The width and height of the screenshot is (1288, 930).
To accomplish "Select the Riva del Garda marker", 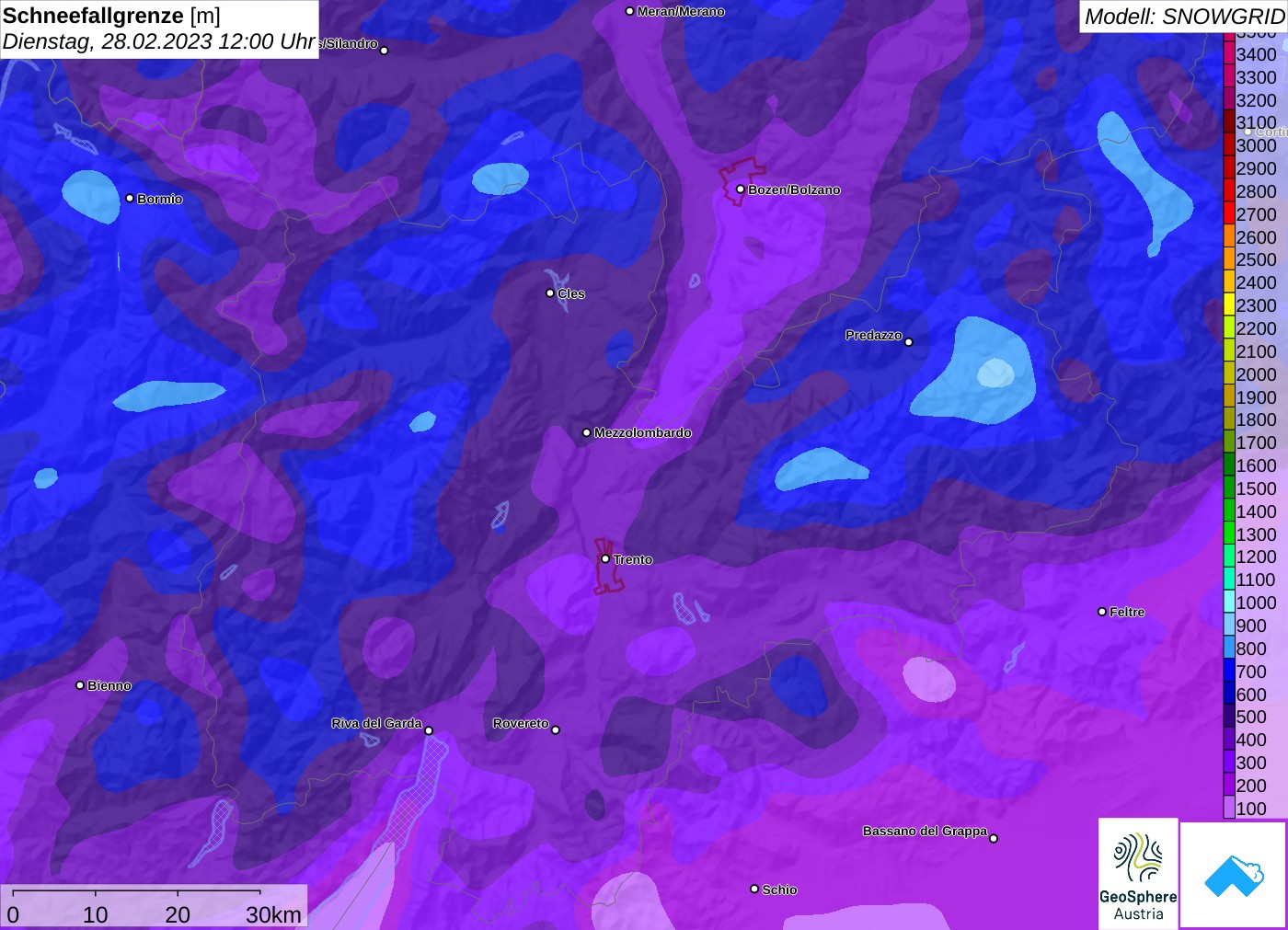I will pos(429,731).
